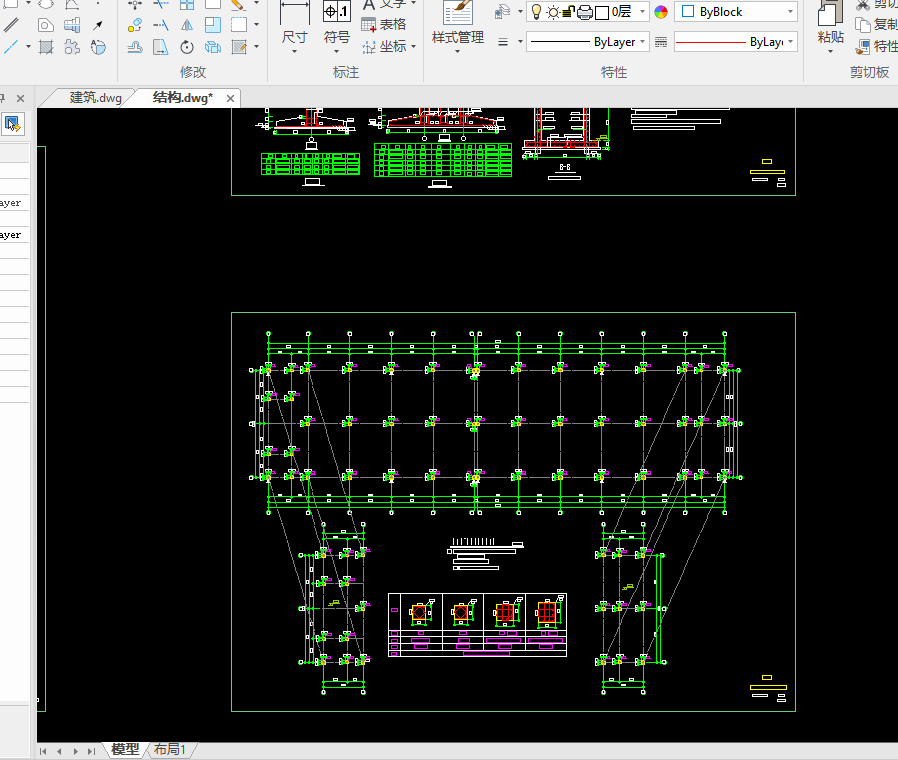Click the 3D box copy icon
Image resolution: width=898 pixels, height=760 pixels.
(x=213, y=47)
